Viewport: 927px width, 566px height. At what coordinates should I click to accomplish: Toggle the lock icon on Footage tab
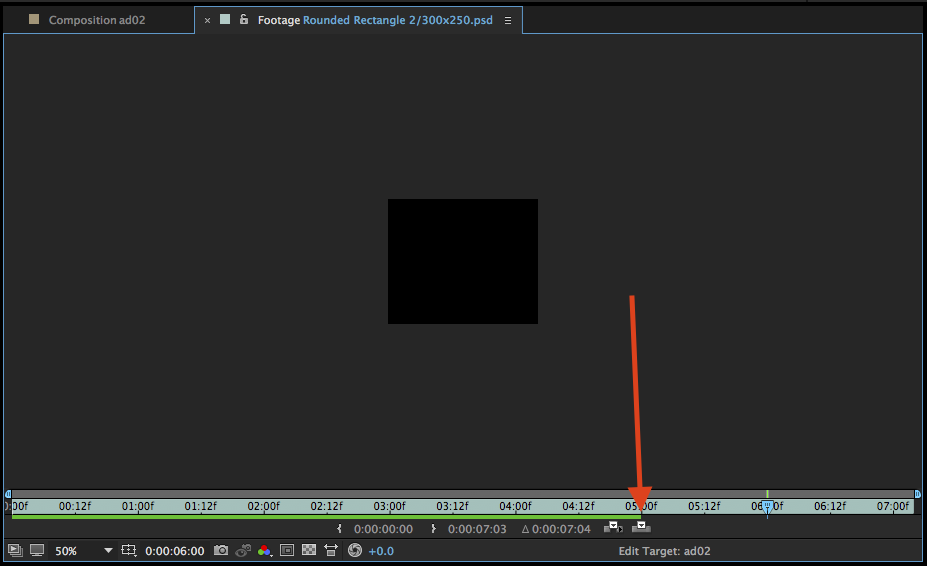pos(244,20)
